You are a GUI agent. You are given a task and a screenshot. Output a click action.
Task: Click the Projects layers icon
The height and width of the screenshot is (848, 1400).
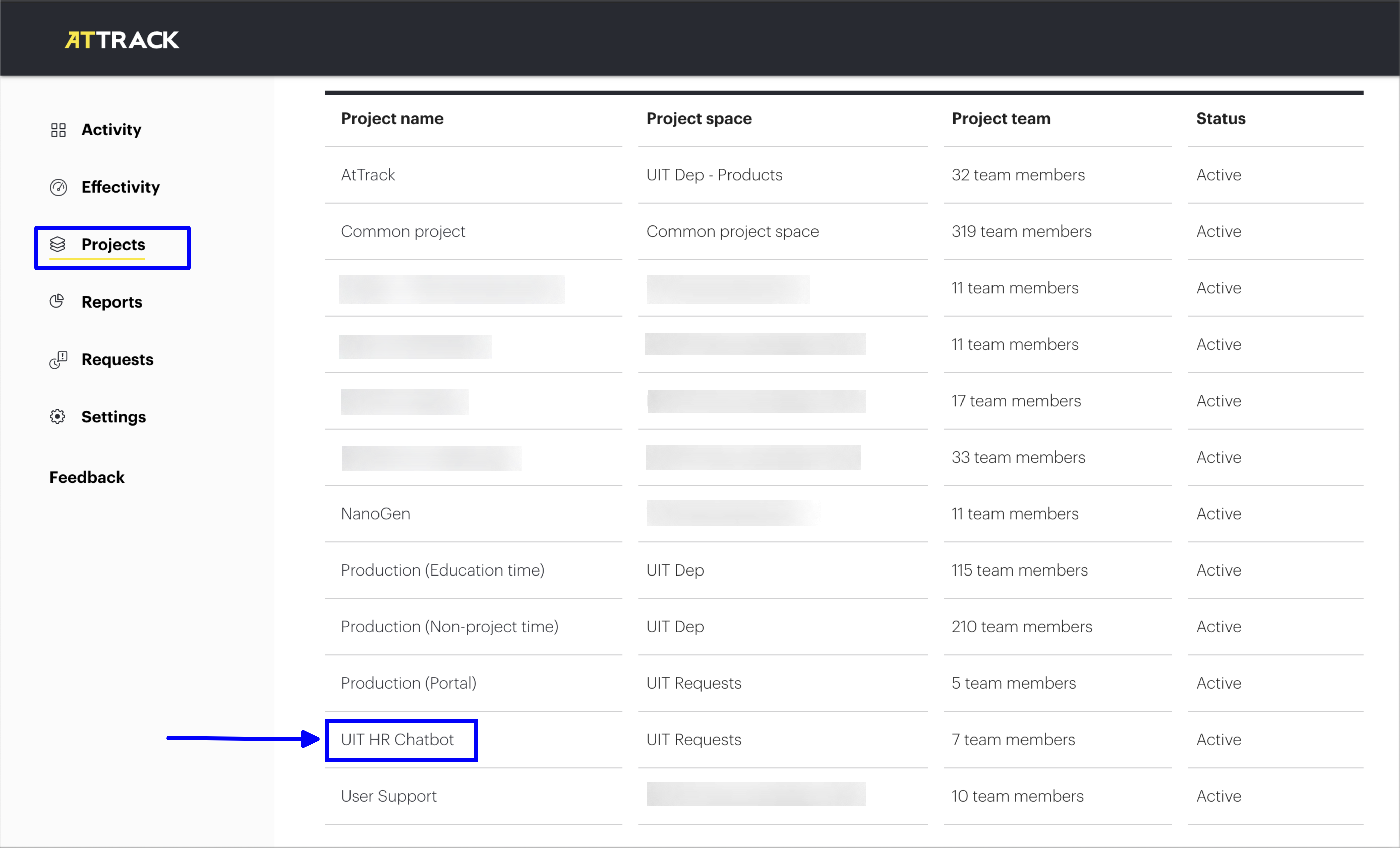(x=58, y=245)
